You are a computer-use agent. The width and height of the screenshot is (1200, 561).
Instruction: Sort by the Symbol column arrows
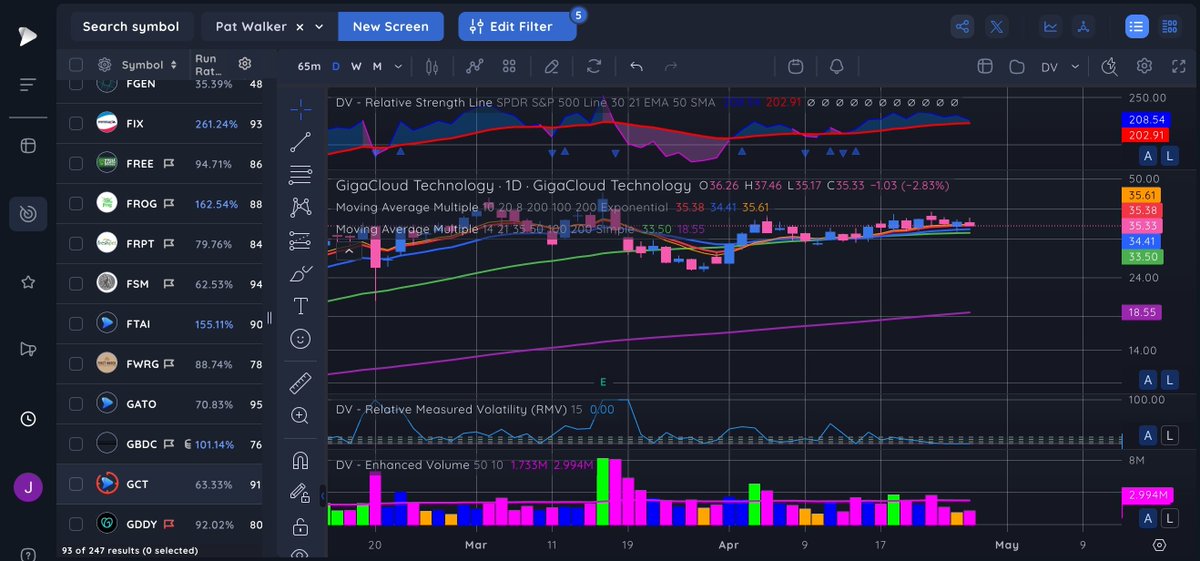(x=174, y=65)
